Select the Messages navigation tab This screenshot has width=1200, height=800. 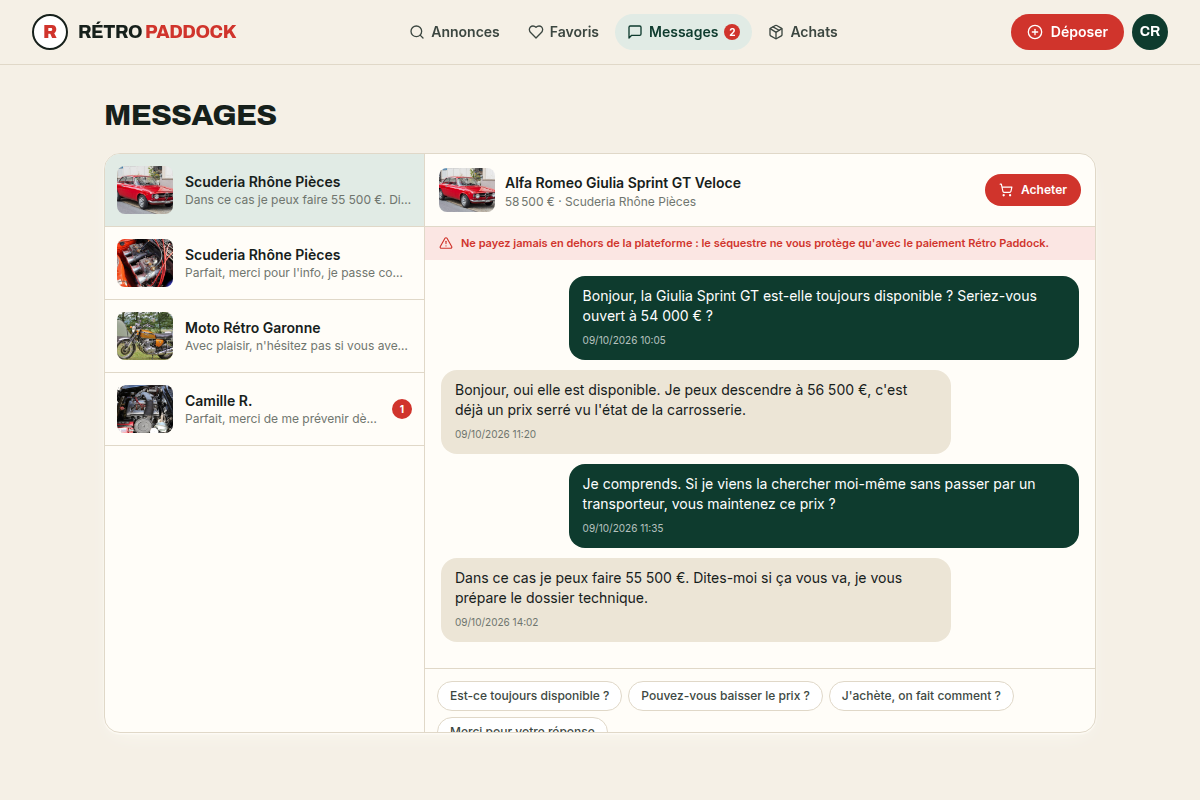click(x=683, y=32)
